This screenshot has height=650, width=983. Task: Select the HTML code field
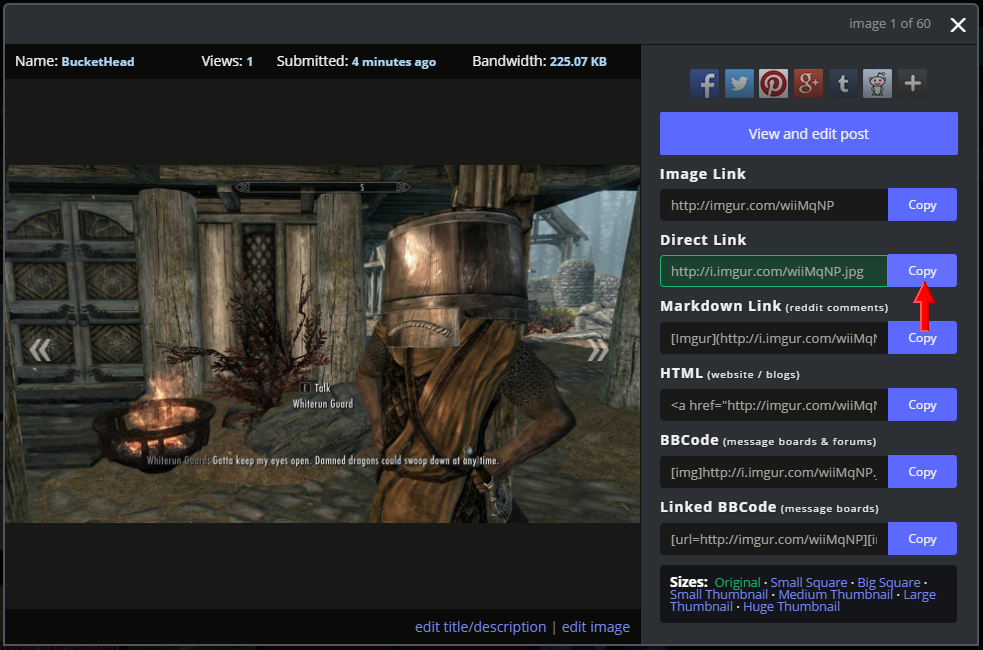(x=774, y=405)
